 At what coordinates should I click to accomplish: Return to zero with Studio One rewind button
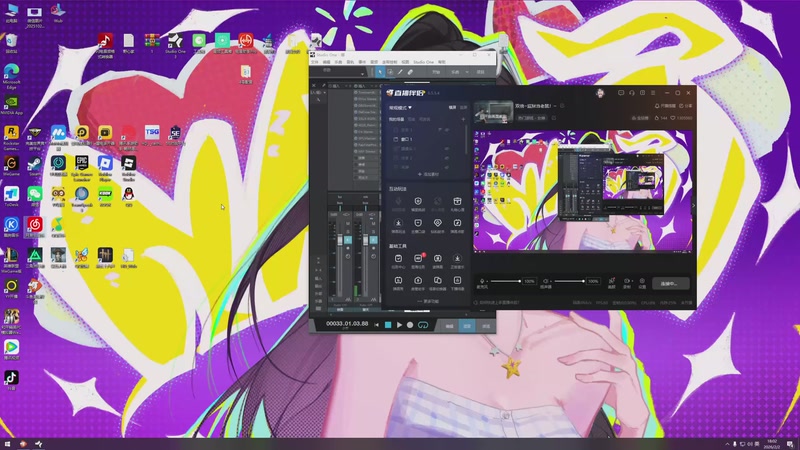tap(377, 325)
